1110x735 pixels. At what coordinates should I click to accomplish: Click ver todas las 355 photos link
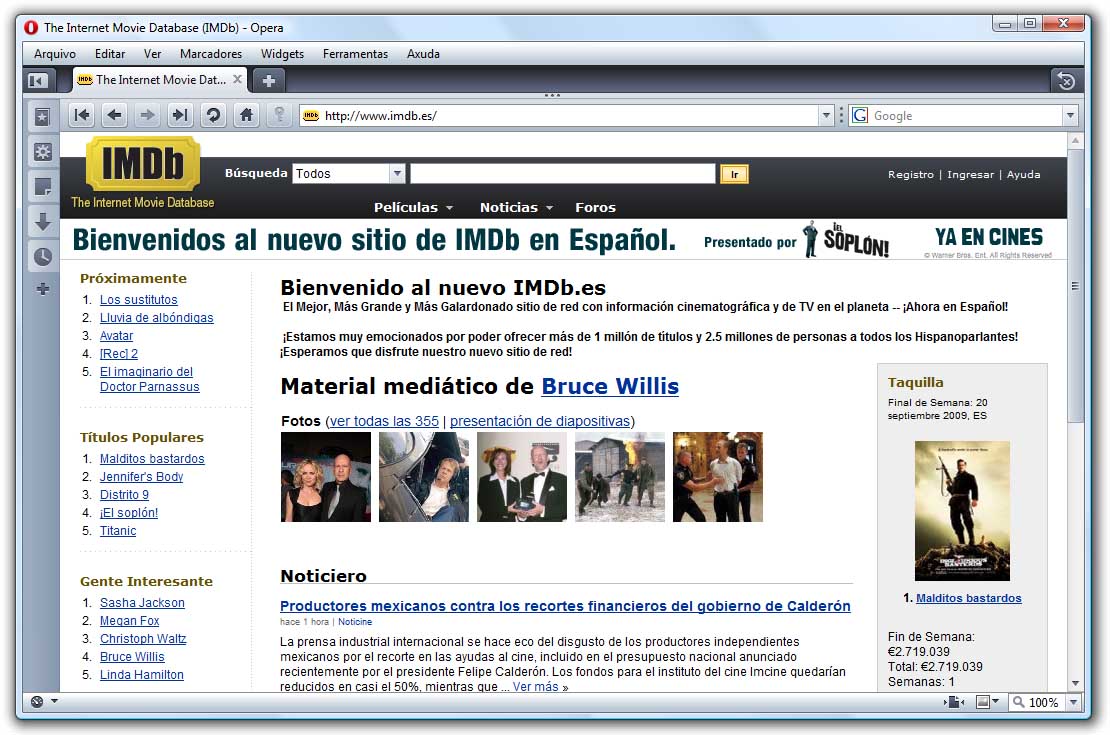[x=384, y=421]
